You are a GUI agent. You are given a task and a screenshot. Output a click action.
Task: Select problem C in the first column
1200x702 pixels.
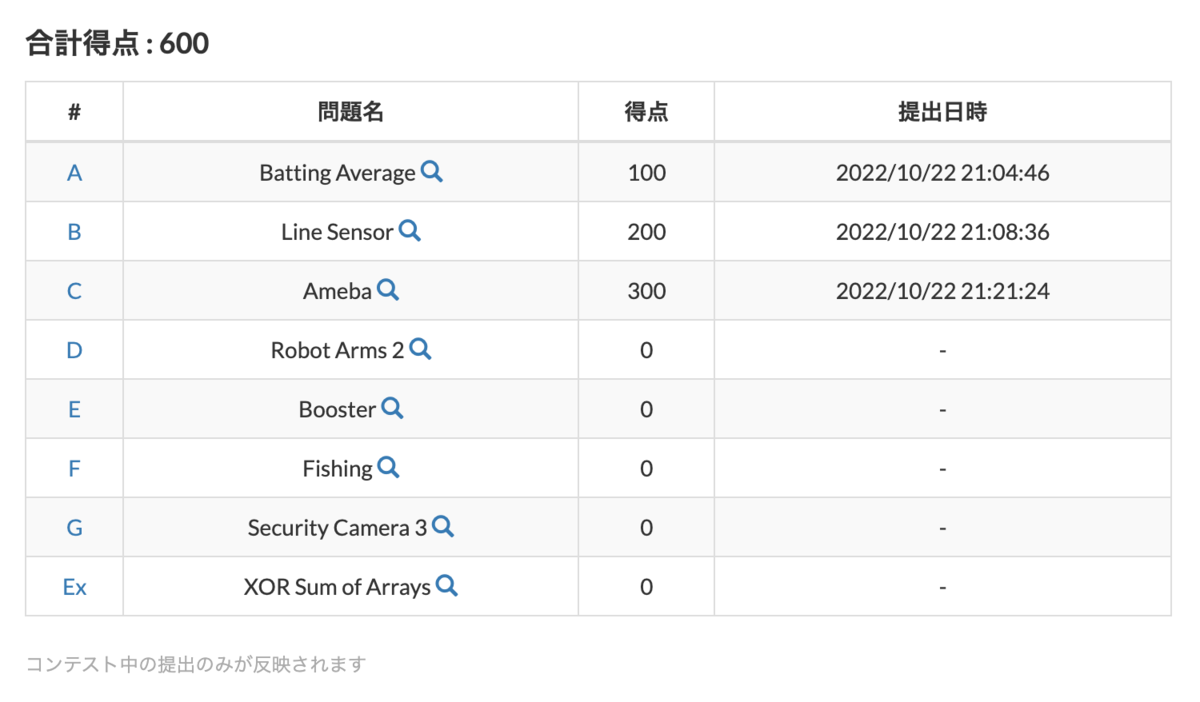pyautogui.click(x=74, y=291)
